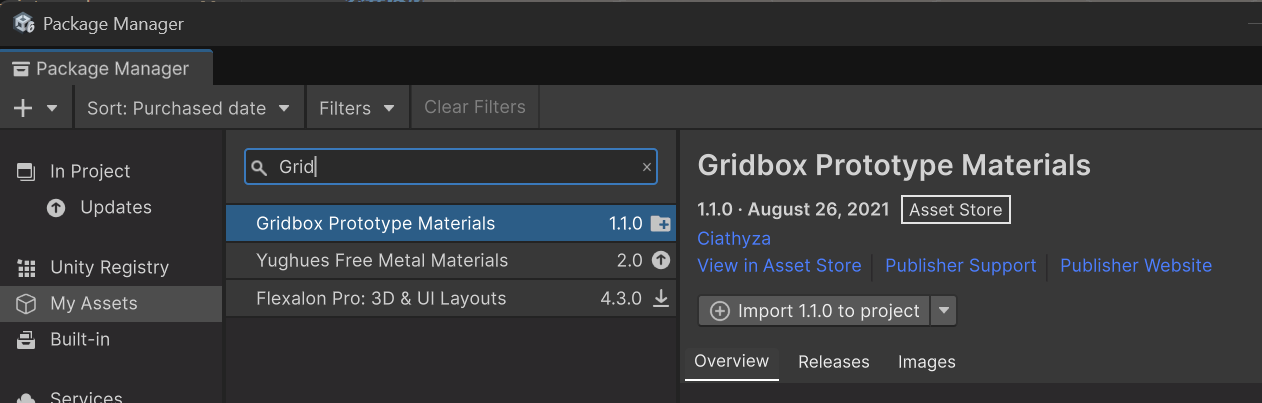Expand the Filters dropdown
The height and width of the screenshot is (403, 1262).
(357, 108)
